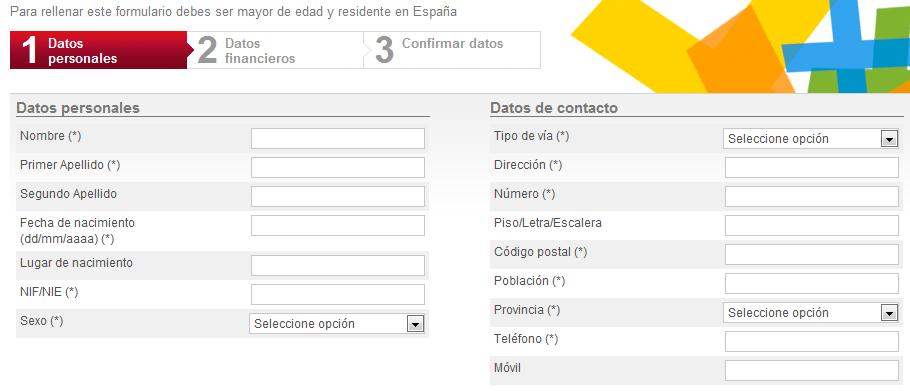Focus the Código postal input
Screen dimensions: 910x391
tap(812, 255)
